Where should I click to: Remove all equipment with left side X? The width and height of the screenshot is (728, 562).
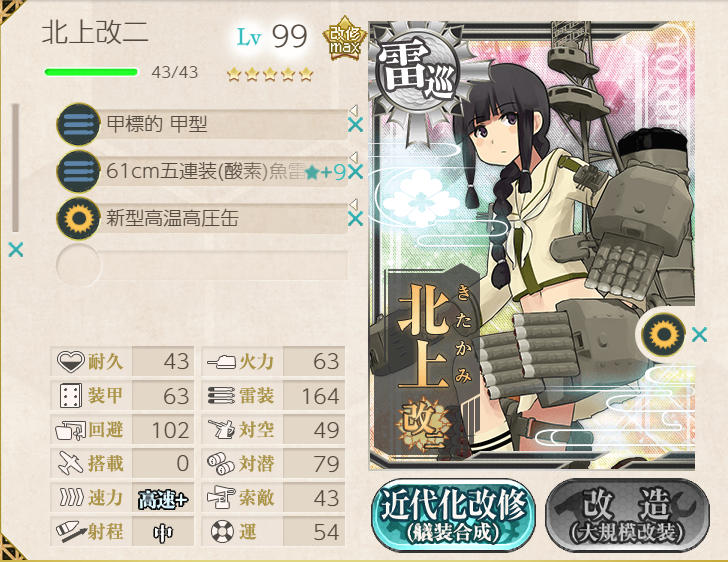(16, 250)
